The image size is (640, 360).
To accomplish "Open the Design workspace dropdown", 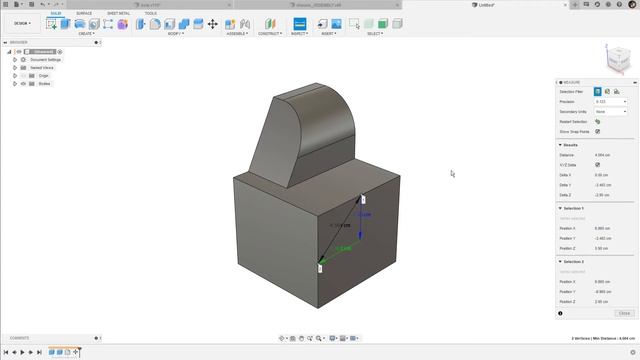I will click(x=22, y=23).
